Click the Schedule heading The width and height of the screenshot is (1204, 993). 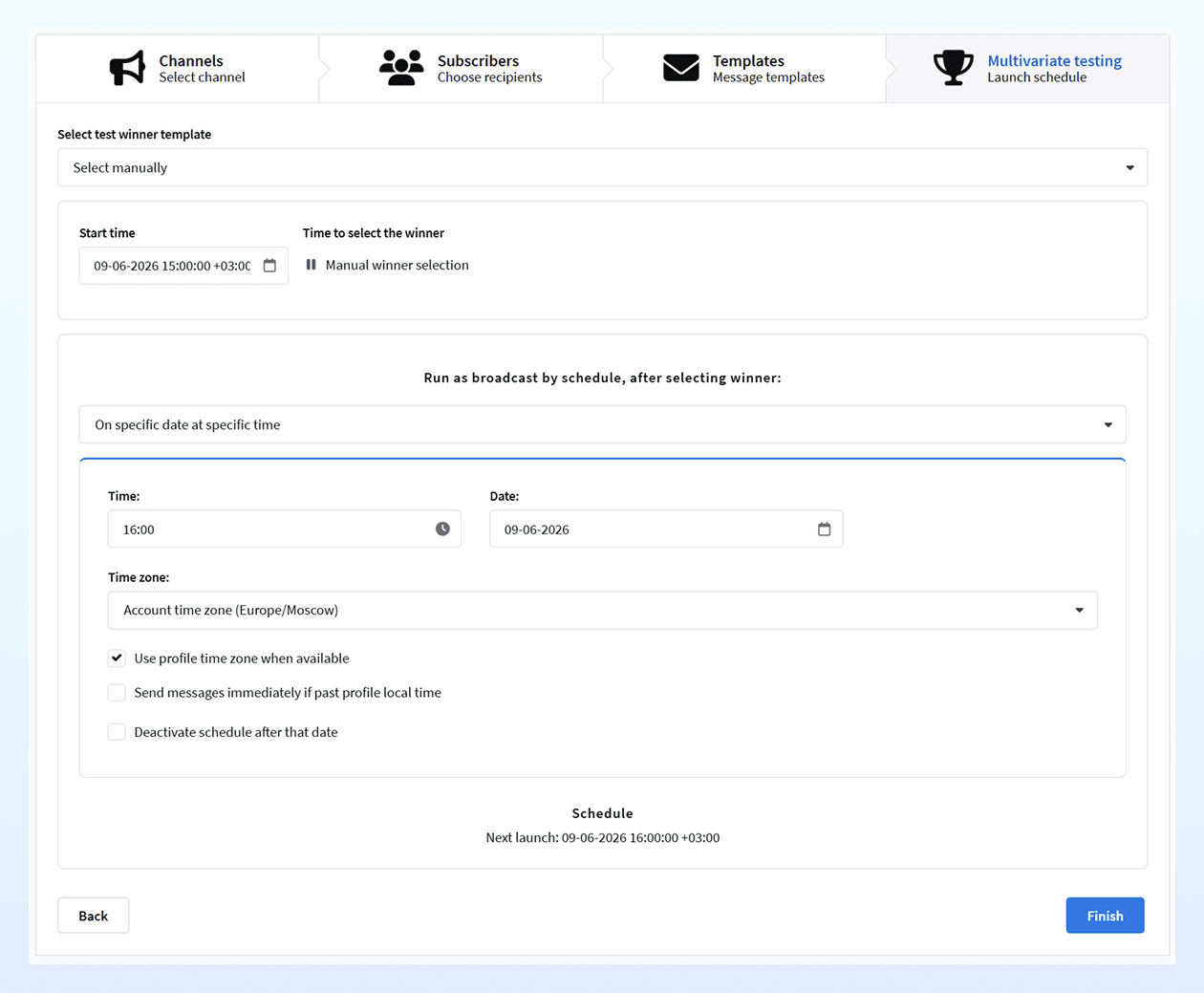coord(602,813)
